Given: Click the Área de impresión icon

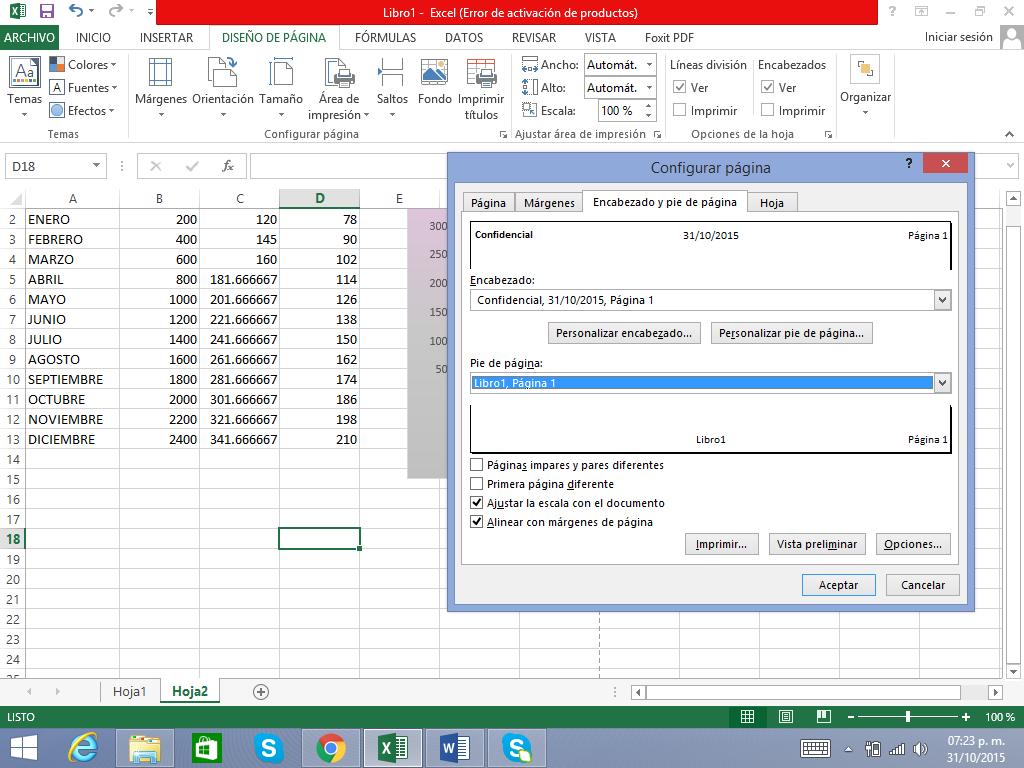Looking at the screenshot, I should [x=340, y=75].
